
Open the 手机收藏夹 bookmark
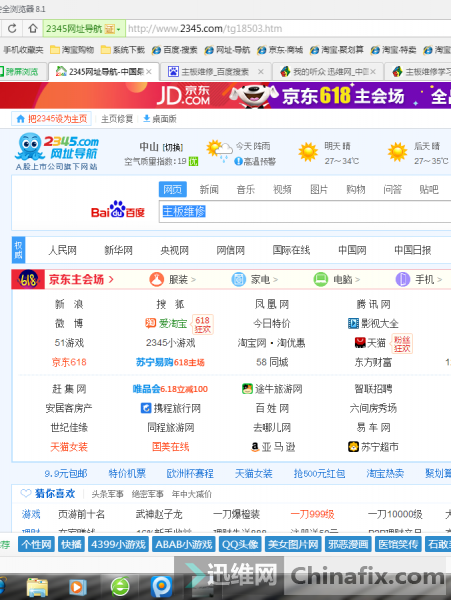click(23, 50)
